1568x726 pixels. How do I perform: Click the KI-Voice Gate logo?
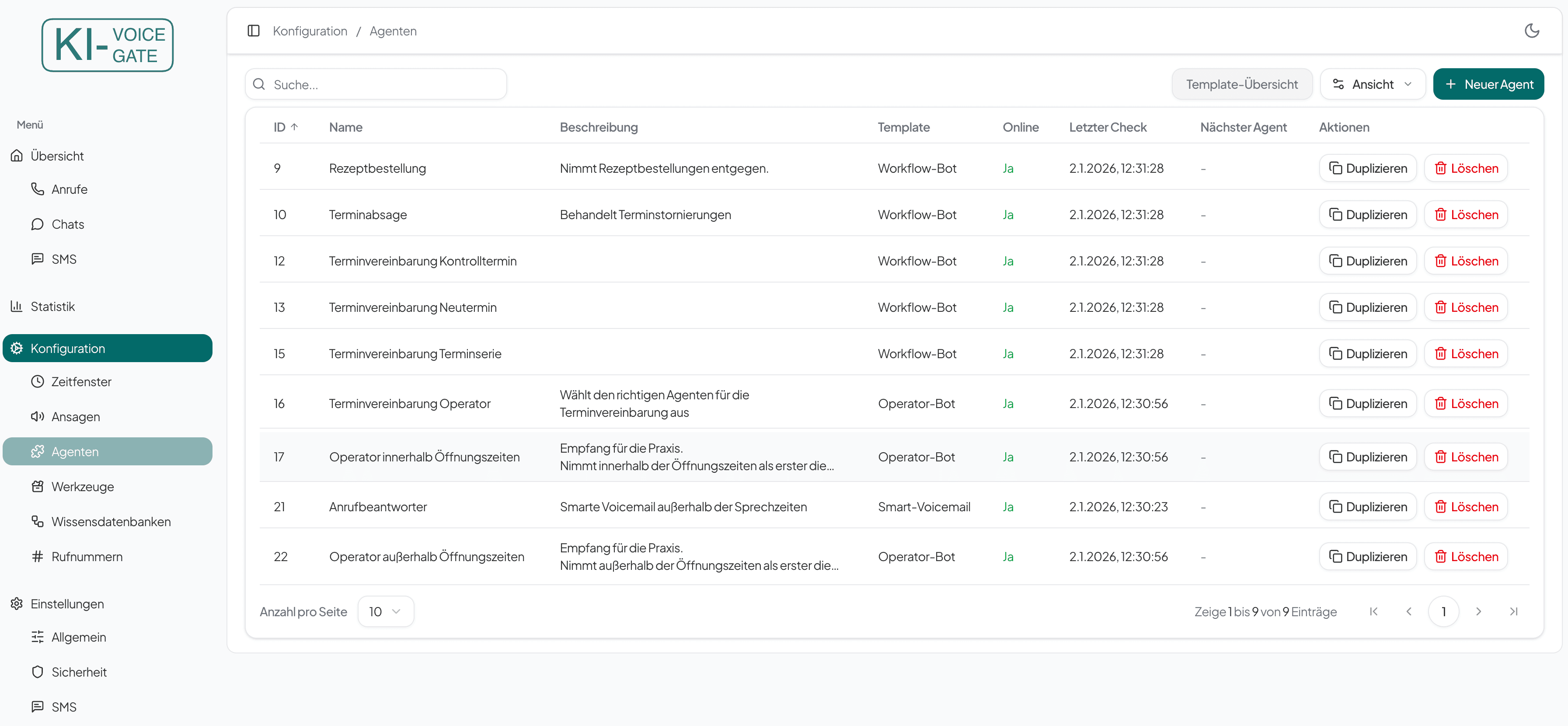[107, 45]
